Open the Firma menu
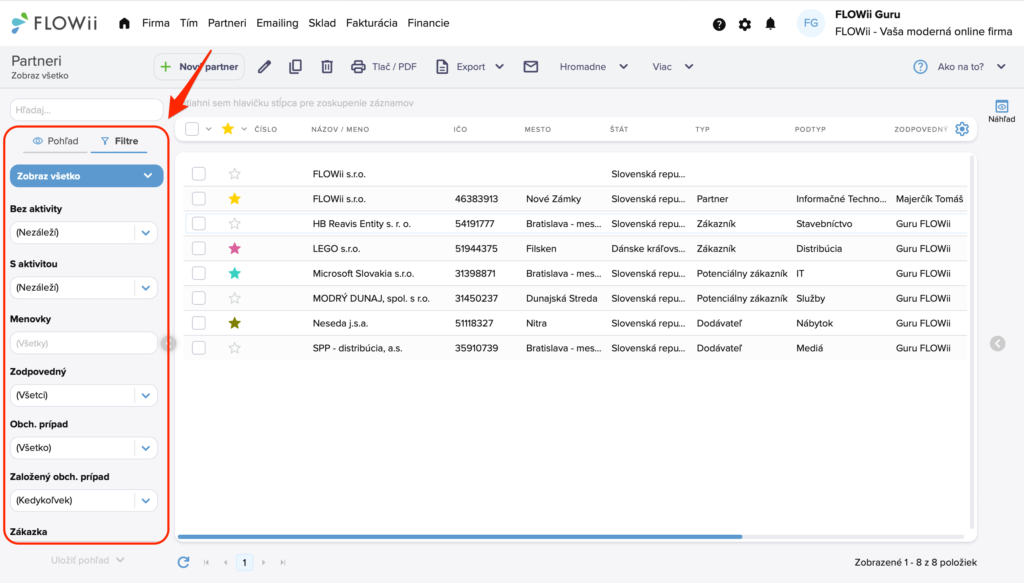 click(x=155, y=24)
